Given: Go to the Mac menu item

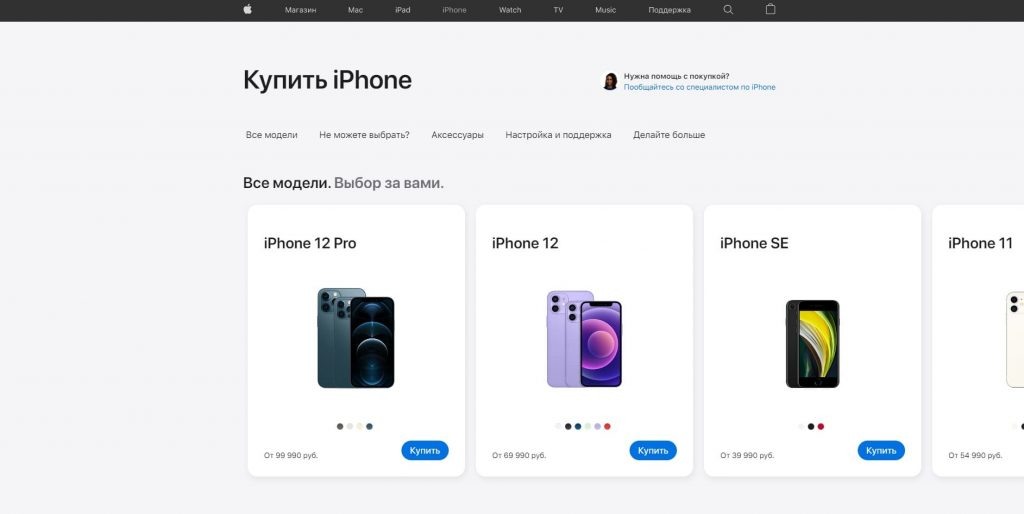Looking at the screenshot, I should [x=355, y=10].
